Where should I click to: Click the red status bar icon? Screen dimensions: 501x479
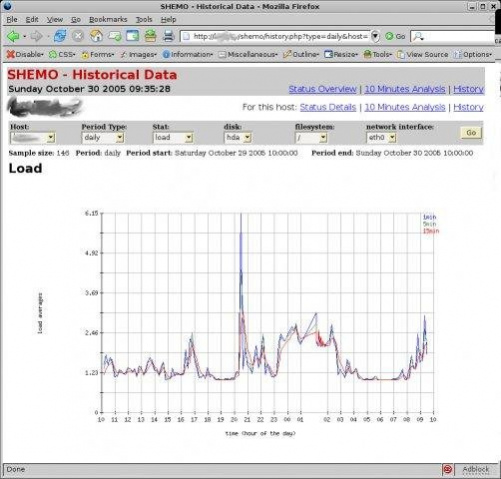point(447,469)
